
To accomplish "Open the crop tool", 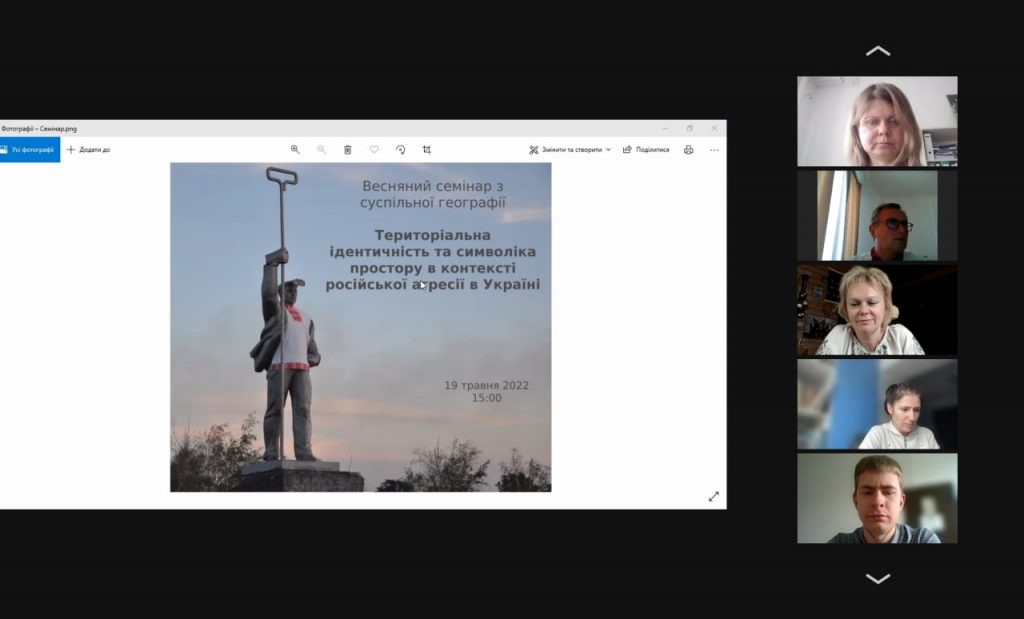I will pos(427,150).
